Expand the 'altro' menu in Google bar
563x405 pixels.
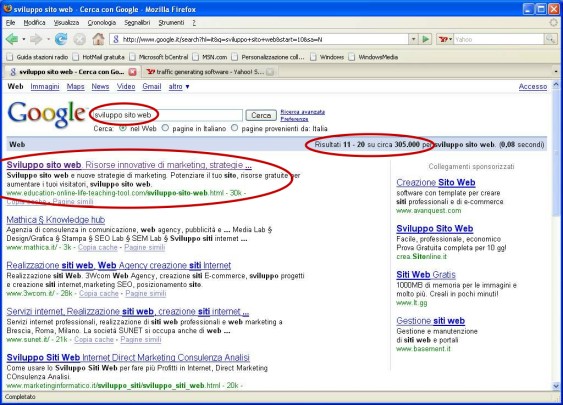click(179, 87)
